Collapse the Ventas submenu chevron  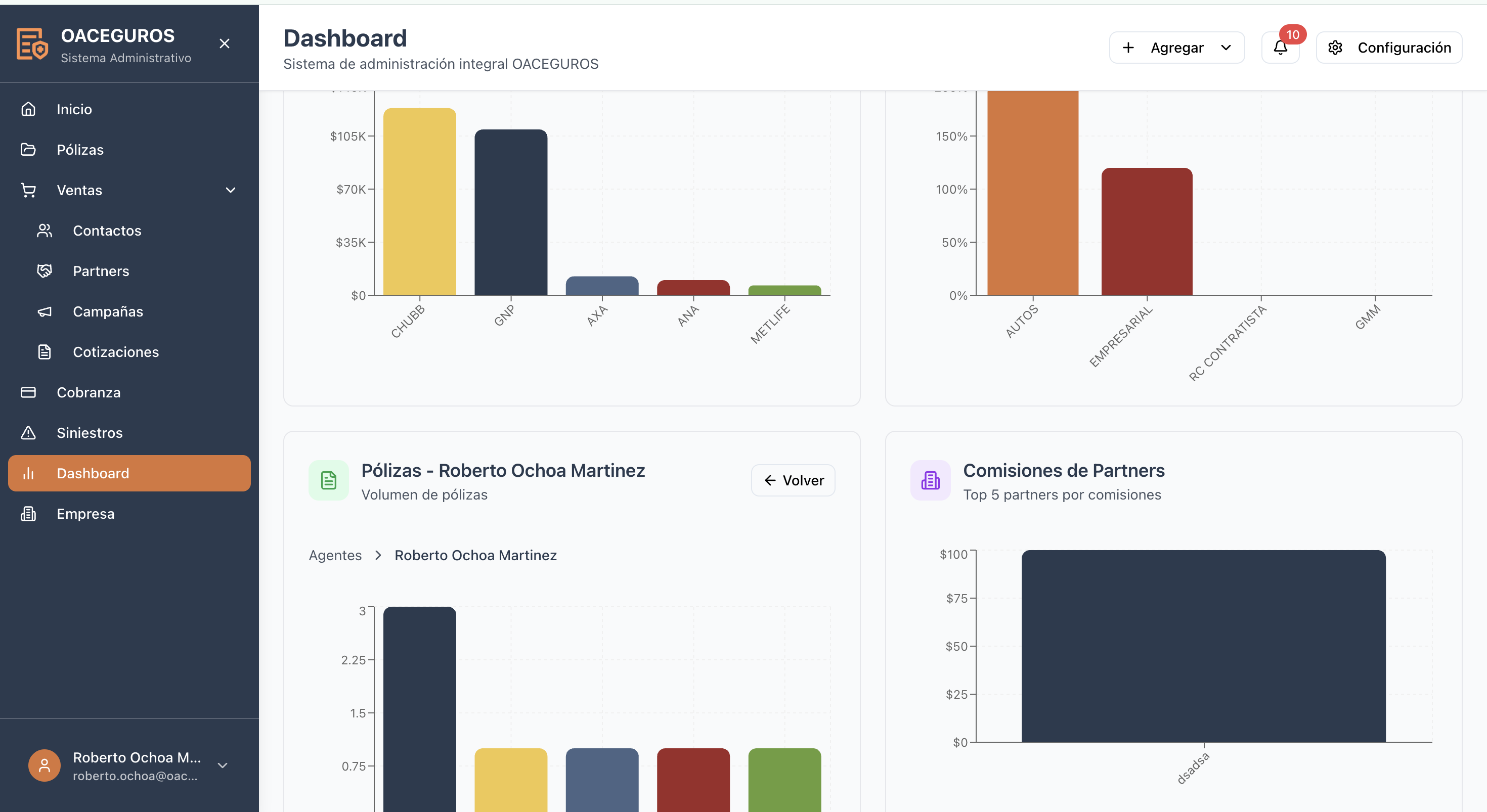pyautogui.click(x=230, y=190)
